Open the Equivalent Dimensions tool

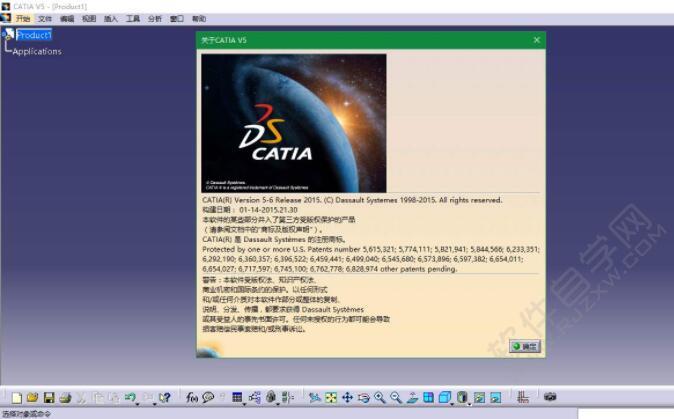288,398
